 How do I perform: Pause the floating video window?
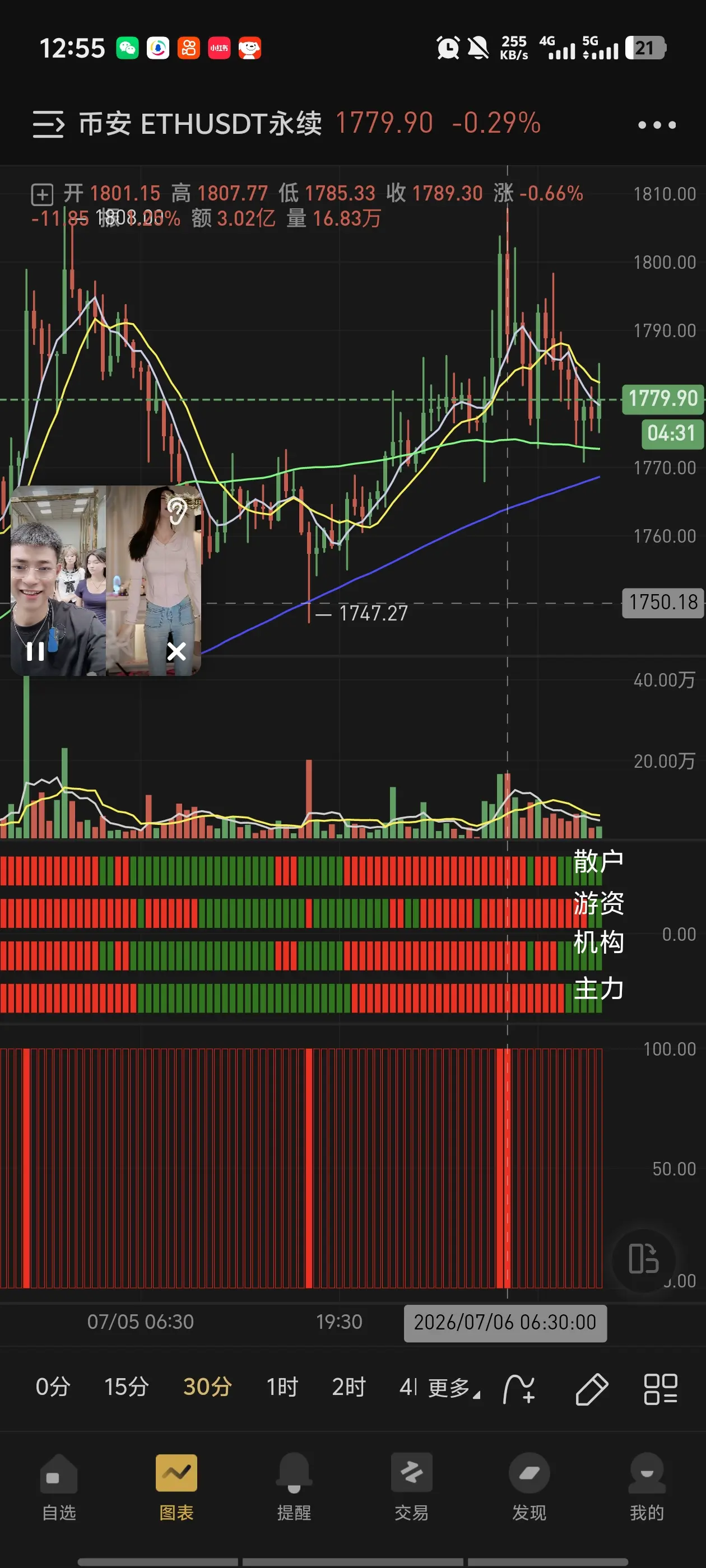click(35, 651)
